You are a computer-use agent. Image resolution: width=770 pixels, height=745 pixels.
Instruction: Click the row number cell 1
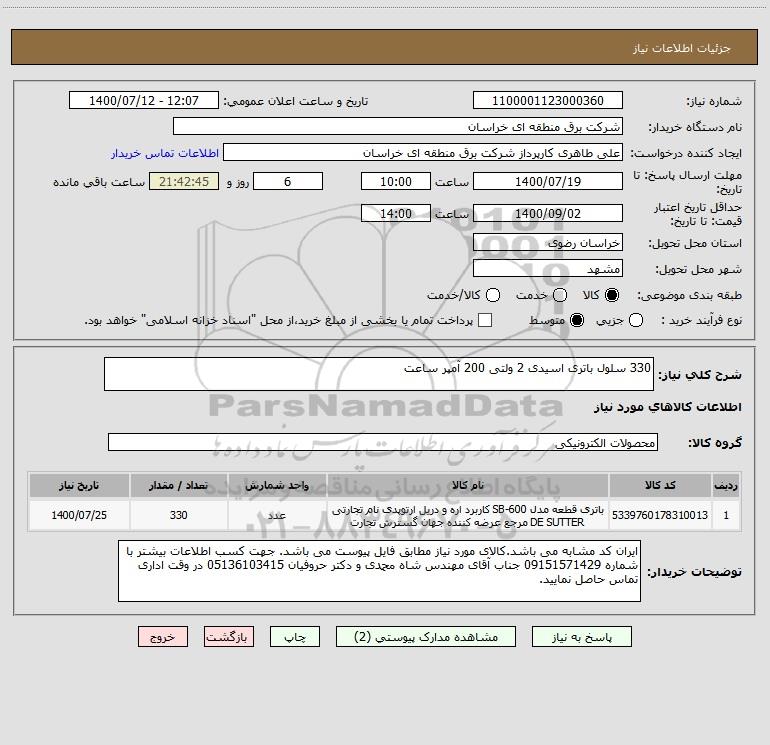[x=726, y=515]
